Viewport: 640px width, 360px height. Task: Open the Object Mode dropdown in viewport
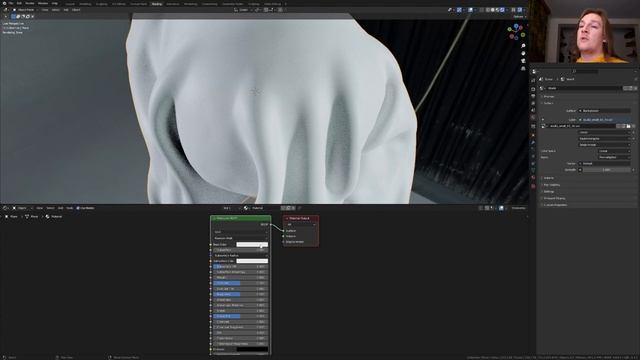[26, 9]
